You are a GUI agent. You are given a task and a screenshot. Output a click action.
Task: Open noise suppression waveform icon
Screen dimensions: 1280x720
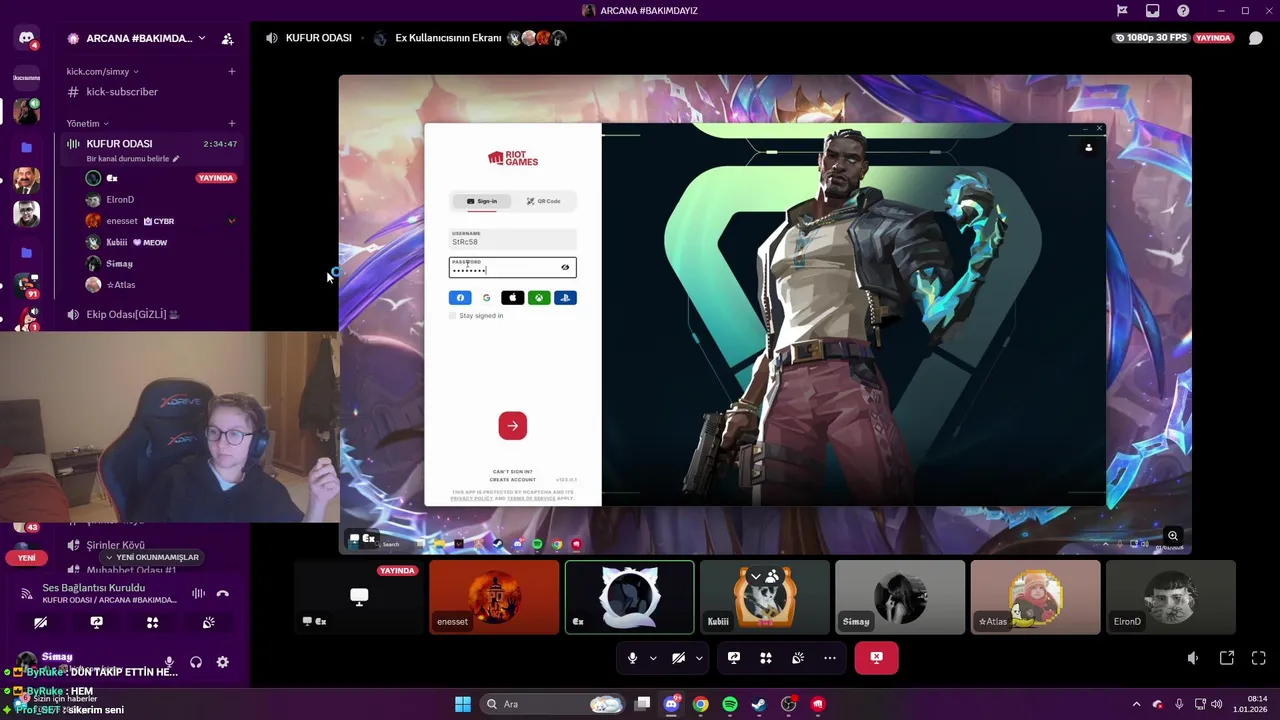coord(198,593)
